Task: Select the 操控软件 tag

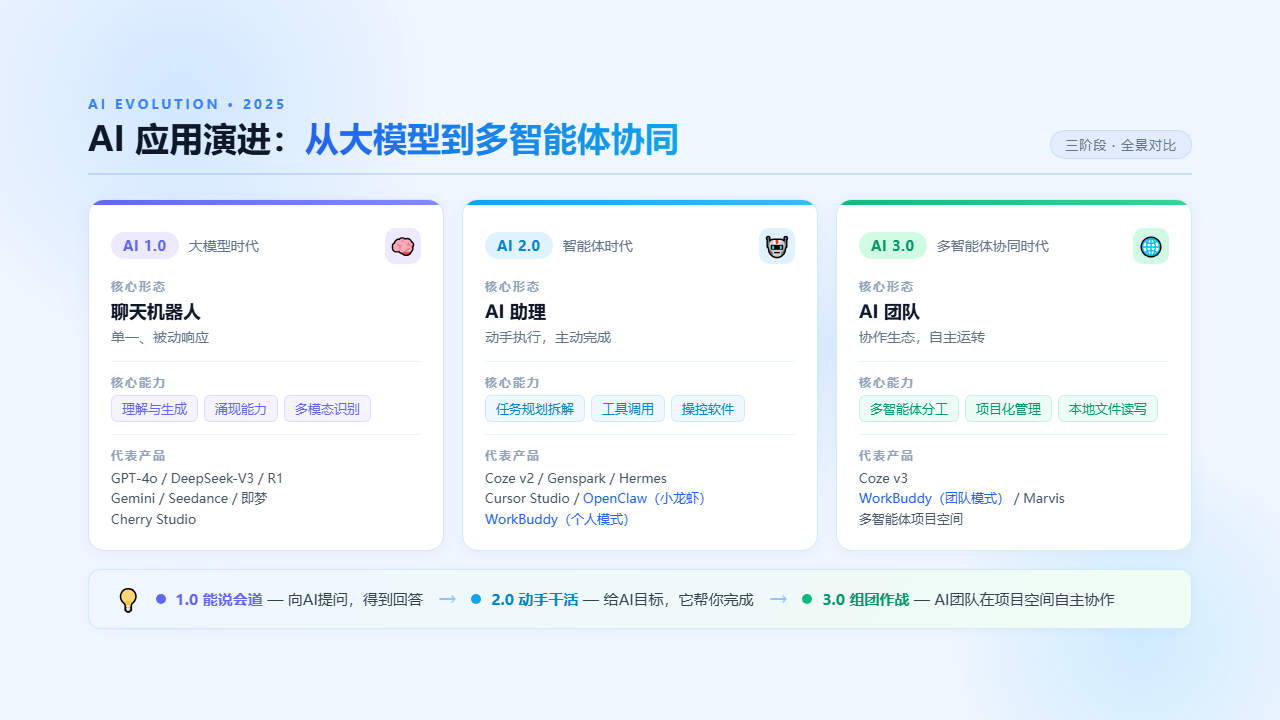Action: 708,409
